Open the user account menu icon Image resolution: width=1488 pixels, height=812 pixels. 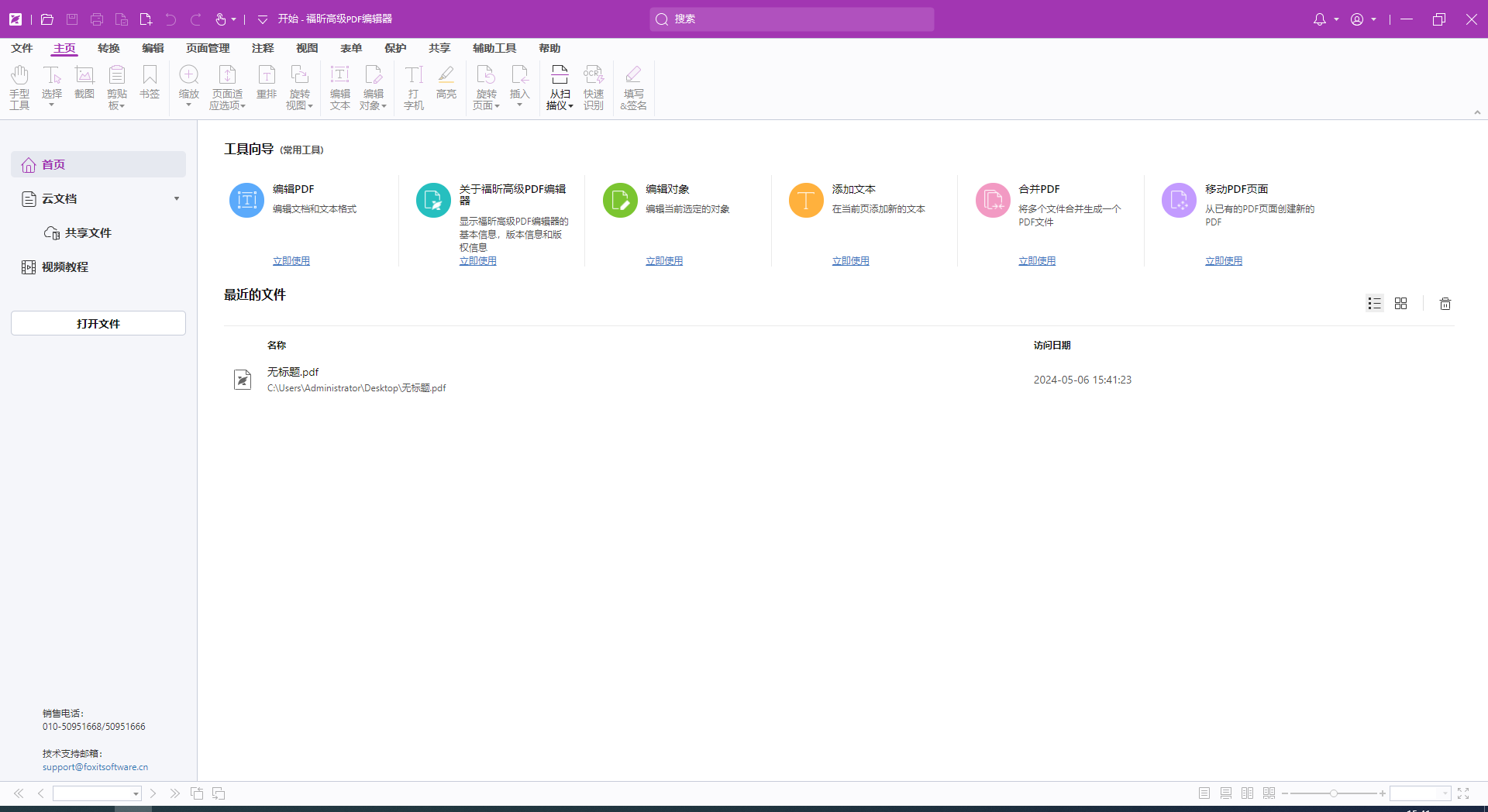1357,19
